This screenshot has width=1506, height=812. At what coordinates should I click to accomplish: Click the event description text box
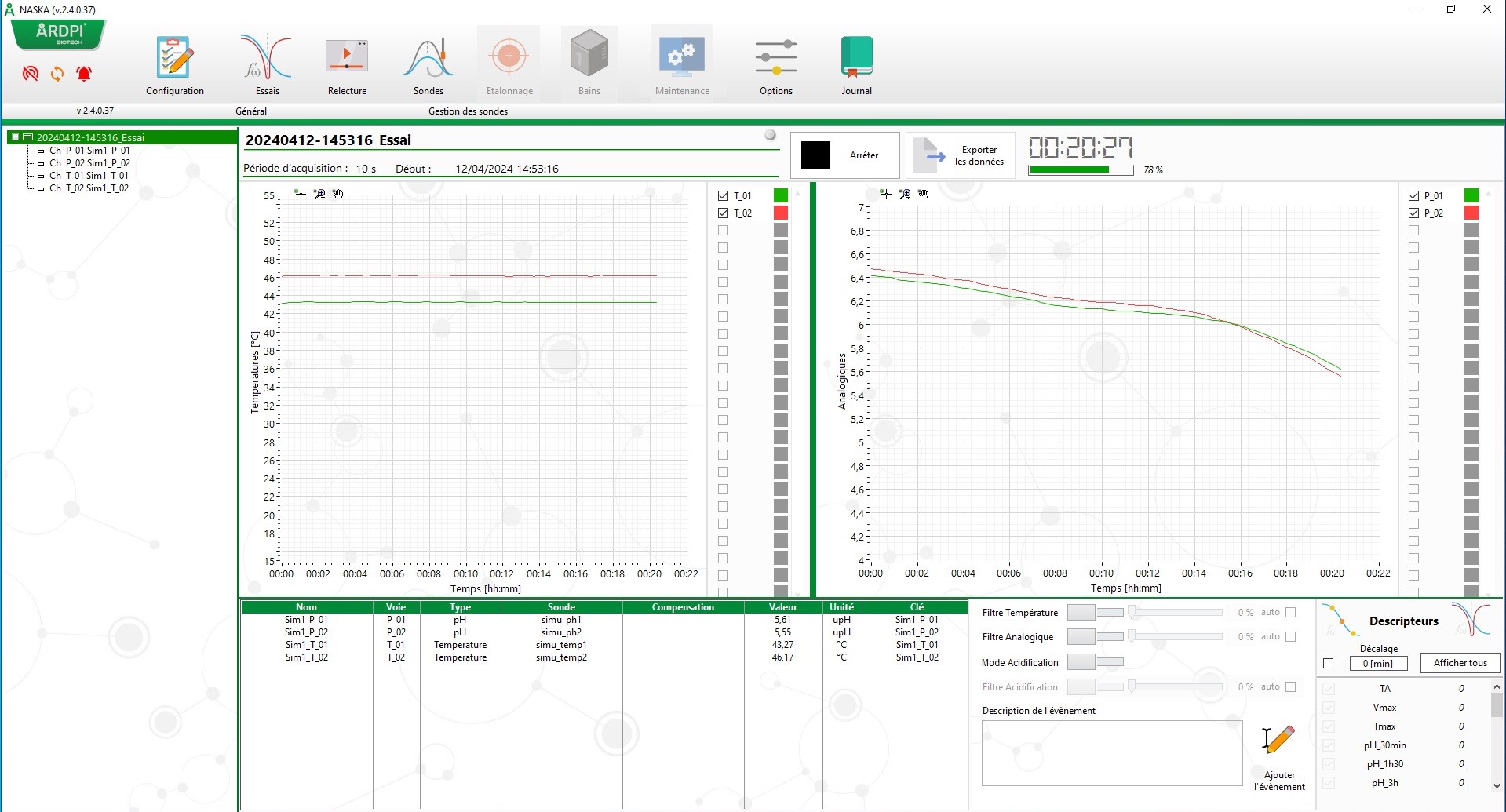(1111, 752)
